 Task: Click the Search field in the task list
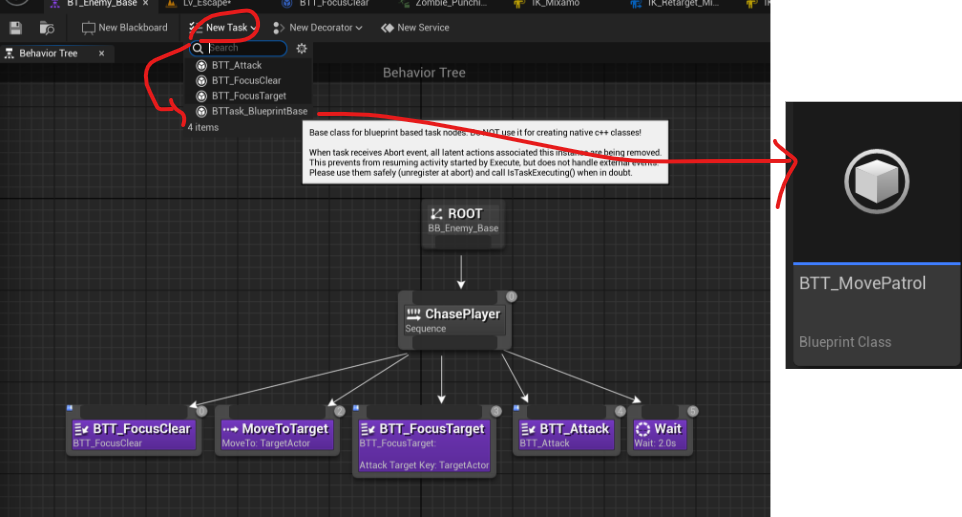[238, 48]
